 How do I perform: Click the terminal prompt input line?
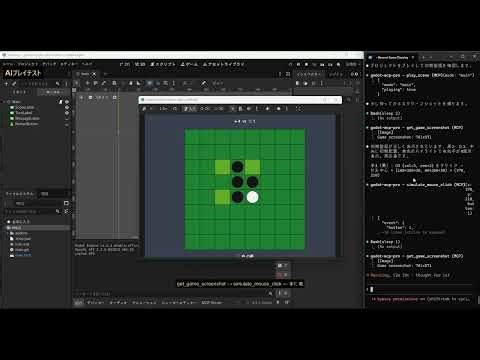click(420, 289)
